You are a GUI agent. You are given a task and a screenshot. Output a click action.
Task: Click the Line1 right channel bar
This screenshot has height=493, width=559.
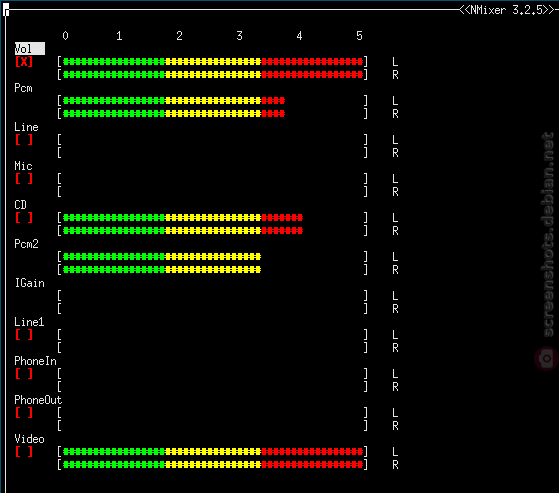click(x=212, y=348)
